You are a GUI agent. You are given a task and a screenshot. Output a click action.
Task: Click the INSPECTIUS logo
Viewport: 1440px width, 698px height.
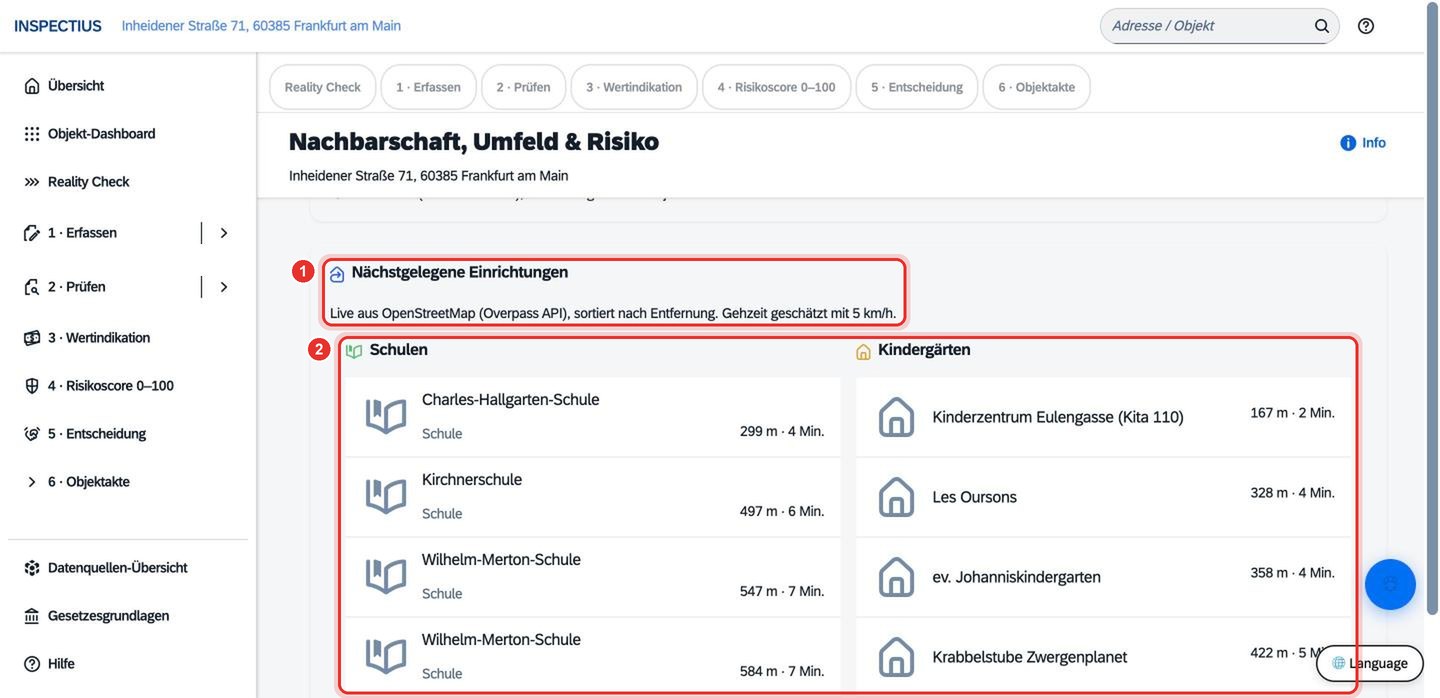pos(58,26)
